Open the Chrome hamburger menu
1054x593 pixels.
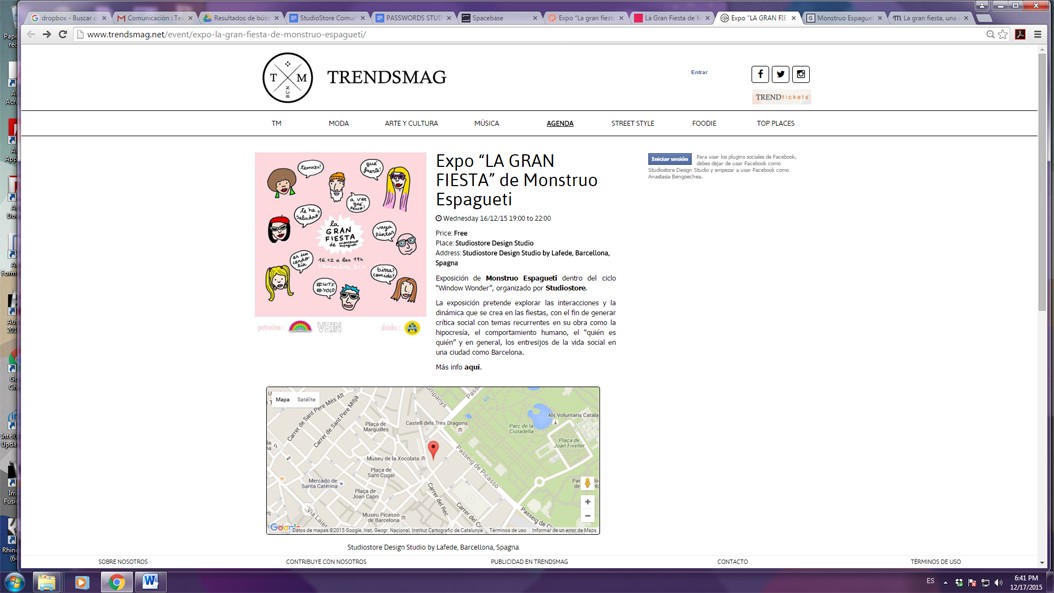1037,34
